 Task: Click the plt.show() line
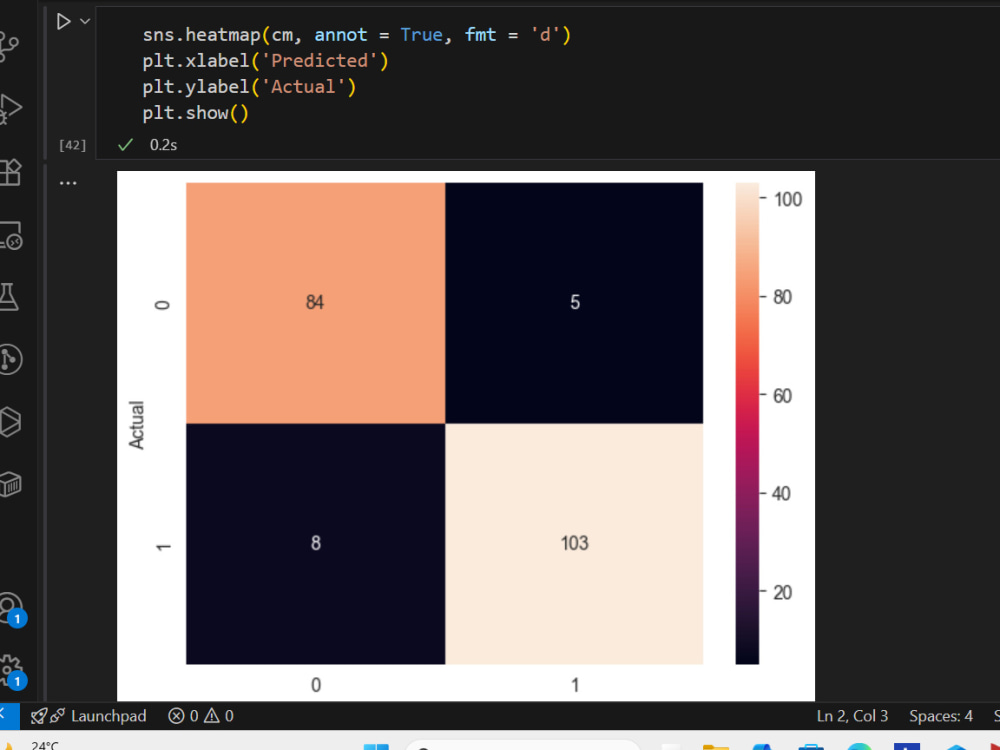click(195, 113)
